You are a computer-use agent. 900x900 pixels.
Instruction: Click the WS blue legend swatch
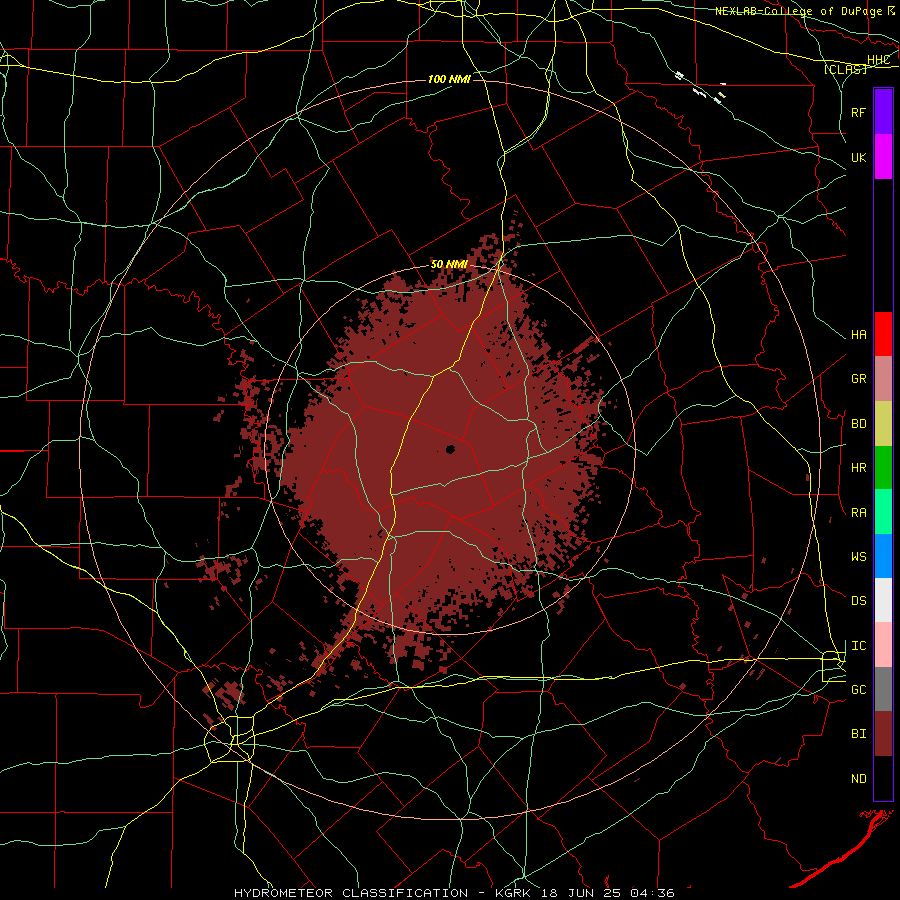883,556
